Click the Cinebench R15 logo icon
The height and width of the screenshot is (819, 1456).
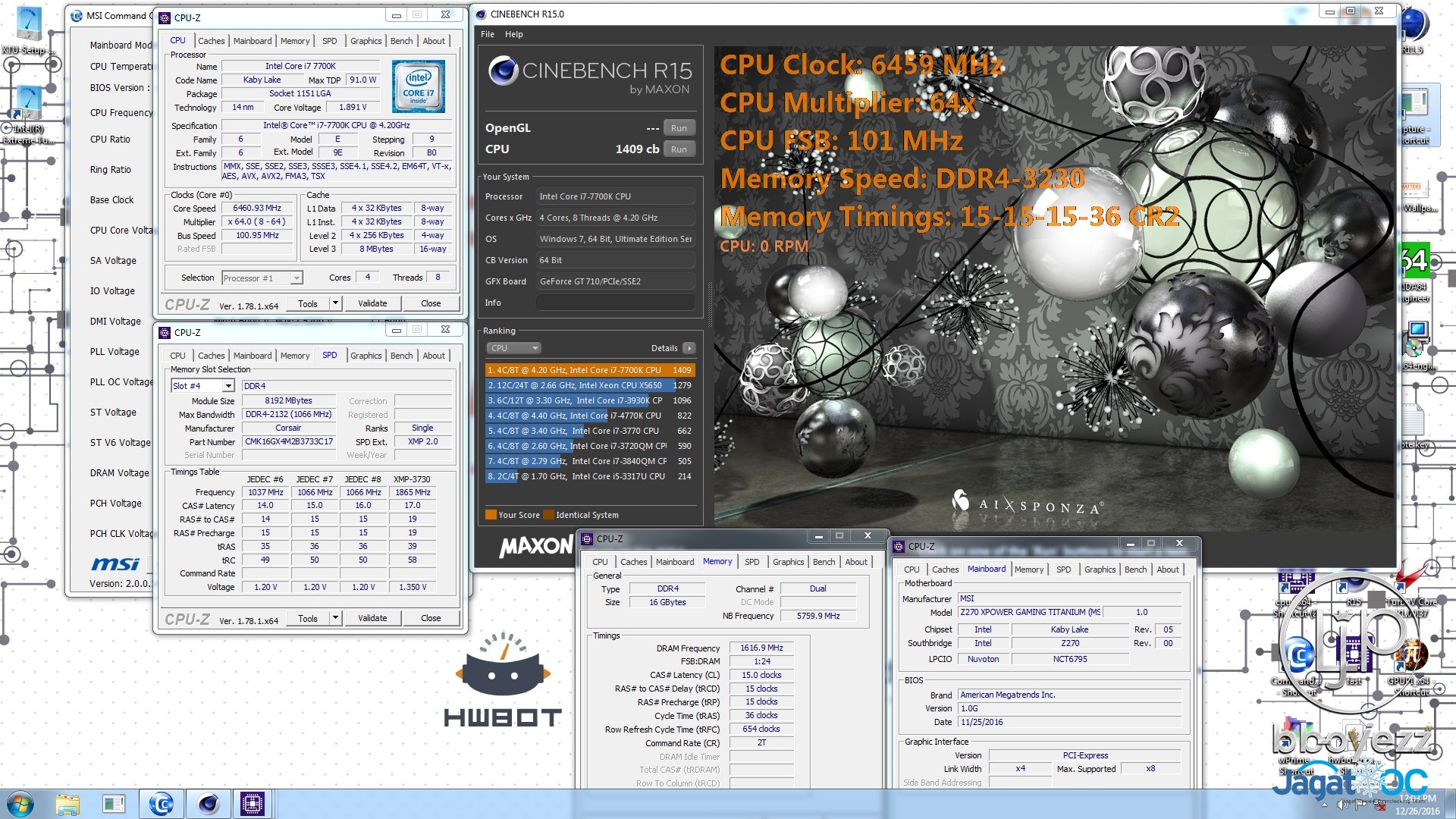503,71
